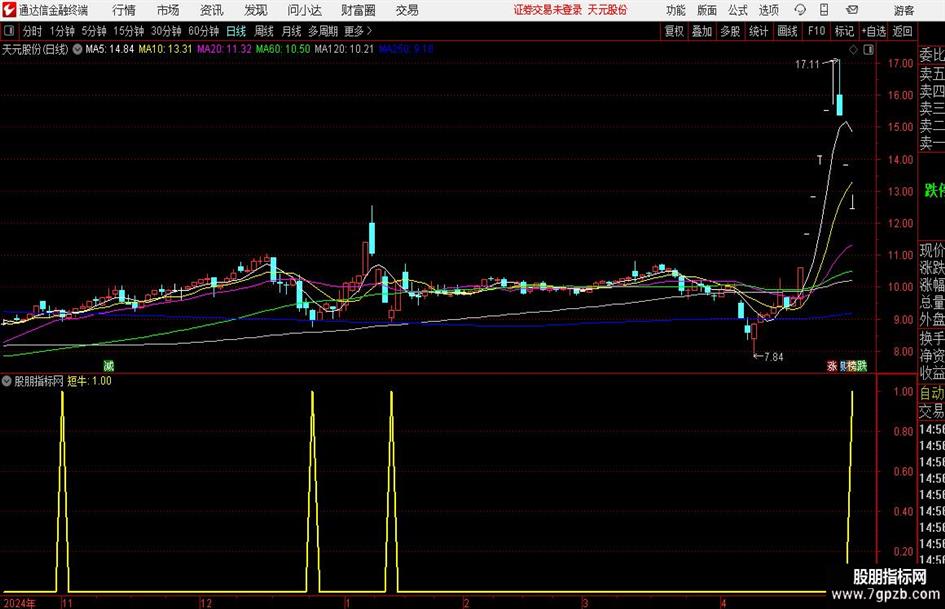Click the 涨 tag at chart bottom
The height and width of the screenshot is (609, 945).
tap(832, 366)
